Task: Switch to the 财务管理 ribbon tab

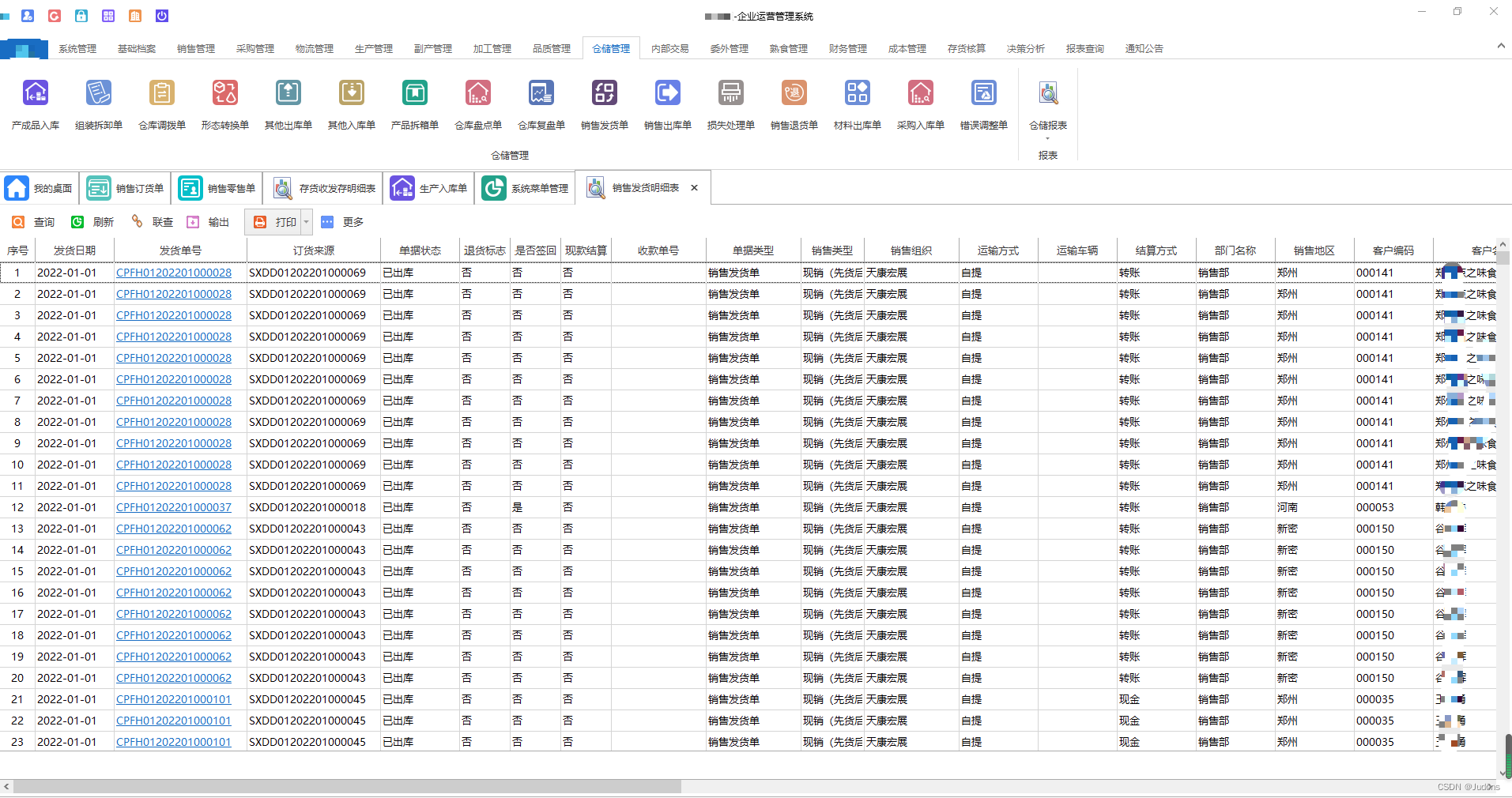Action: 846,48
